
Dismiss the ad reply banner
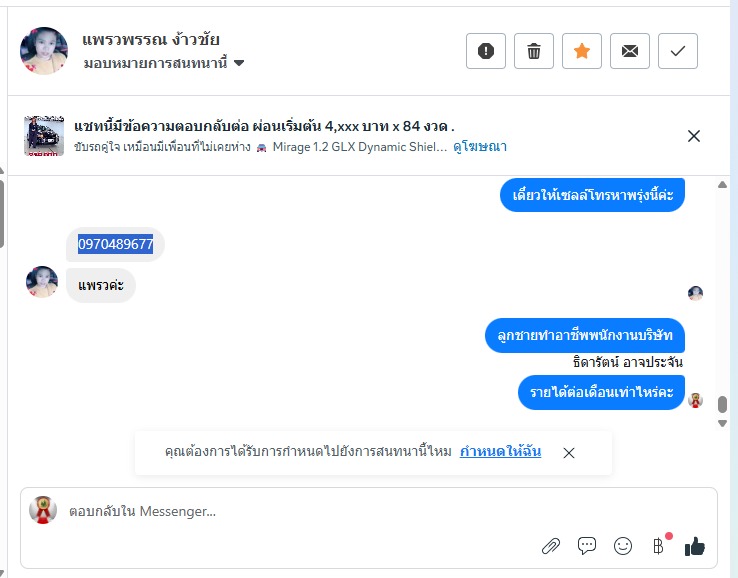pyautogui.click(x=694, y=136)
